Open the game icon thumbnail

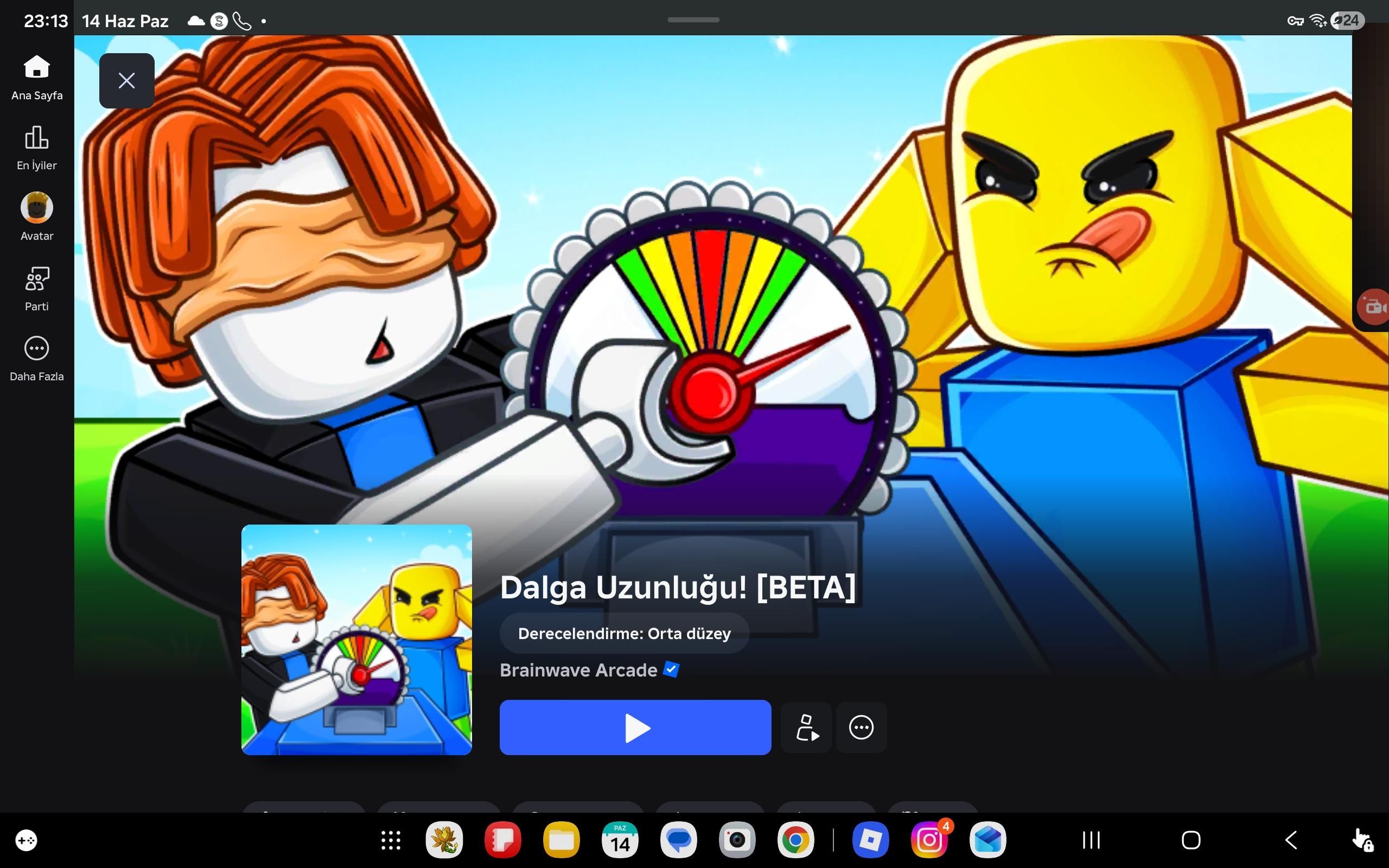pos(356,640)
